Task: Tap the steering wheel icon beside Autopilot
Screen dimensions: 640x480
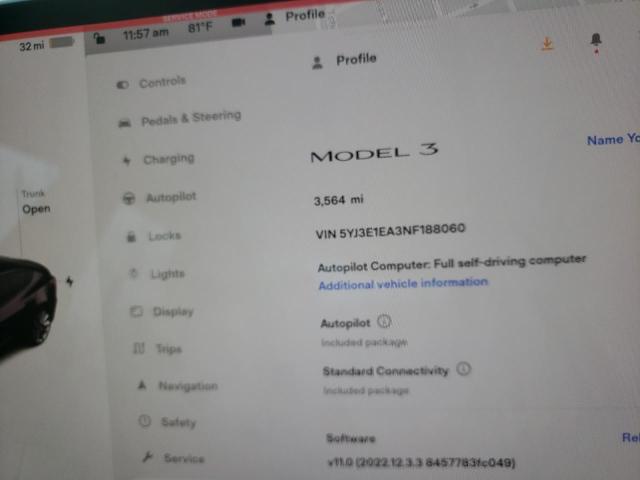Action: pos(129,199)
